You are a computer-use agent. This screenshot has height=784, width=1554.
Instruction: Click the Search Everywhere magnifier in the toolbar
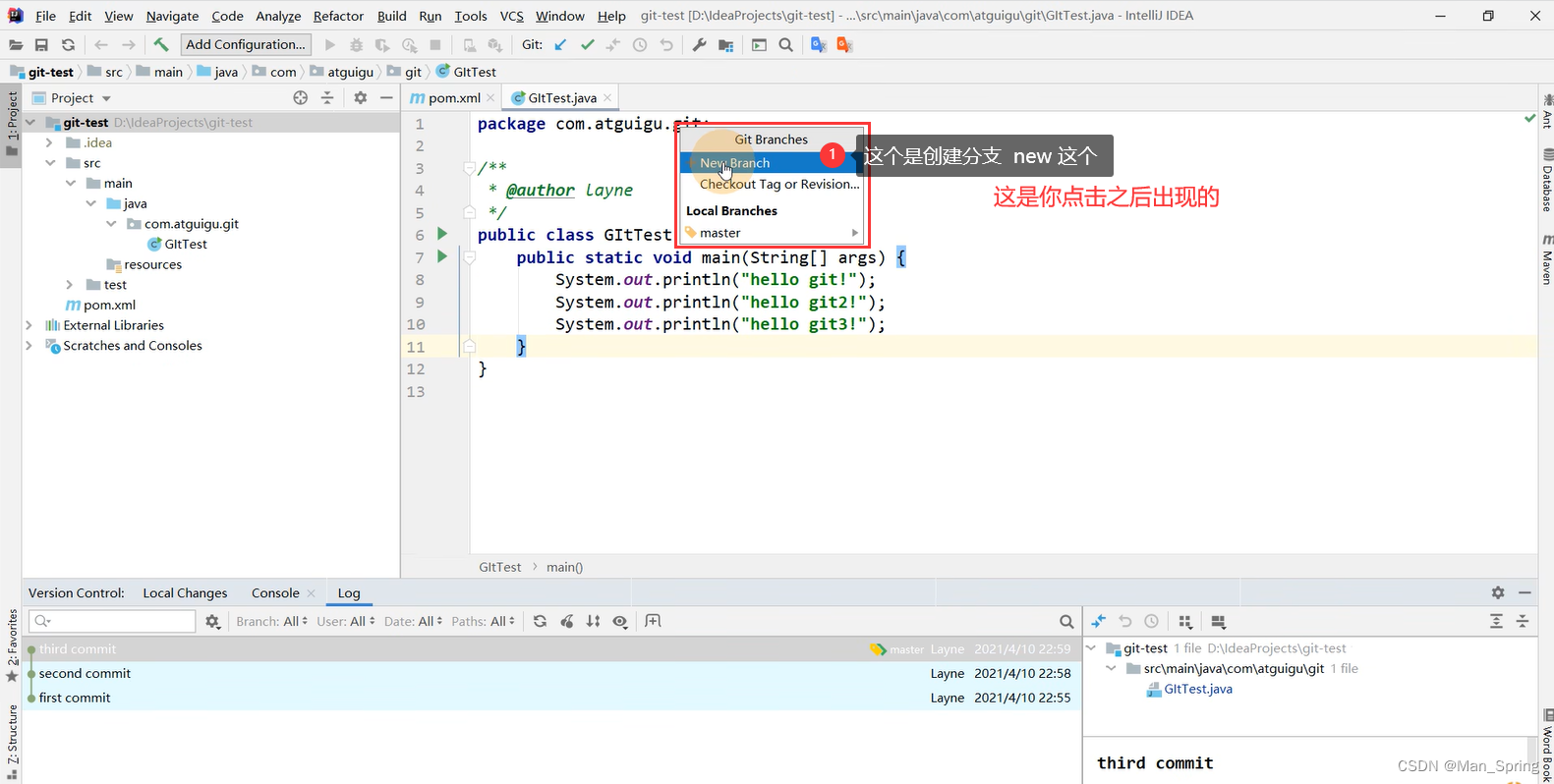(x=785, y=45)
